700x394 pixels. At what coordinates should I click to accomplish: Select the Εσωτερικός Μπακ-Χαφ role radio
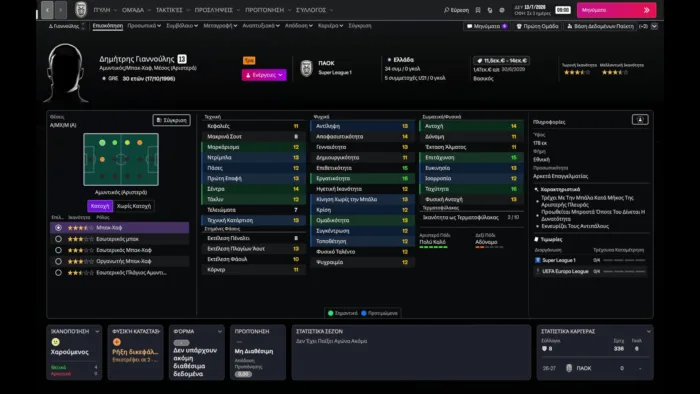(58, 250)
